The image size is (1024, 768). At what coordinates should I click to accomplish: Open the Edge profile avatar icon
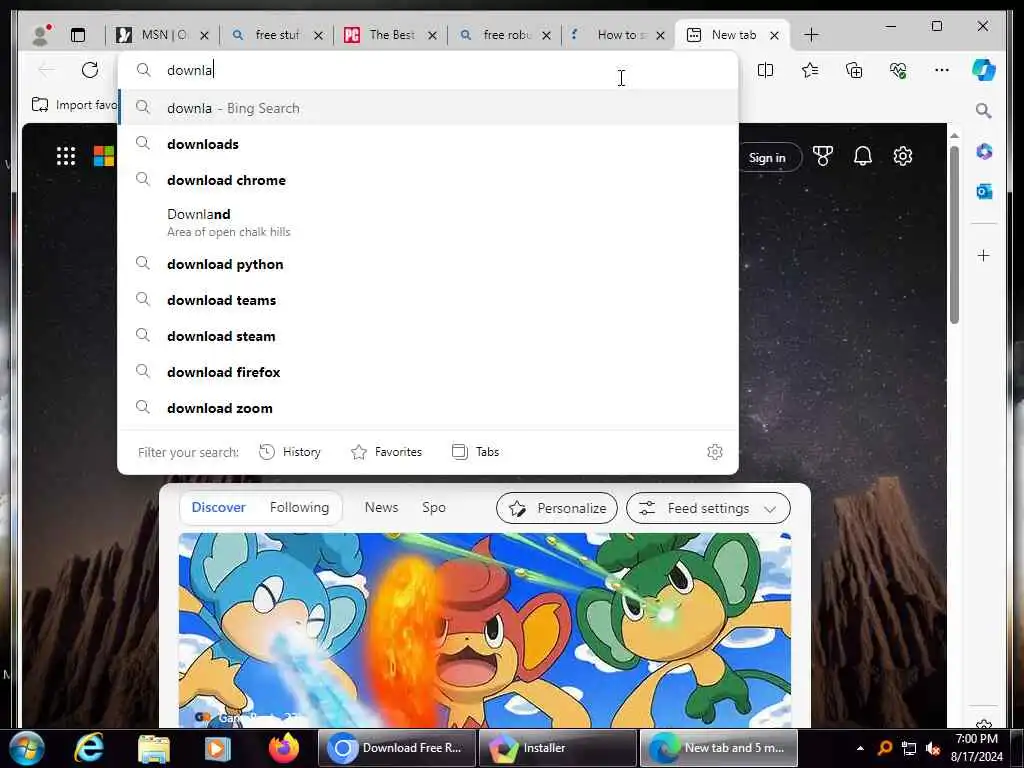pyautogui.click(x=41, y=35)
